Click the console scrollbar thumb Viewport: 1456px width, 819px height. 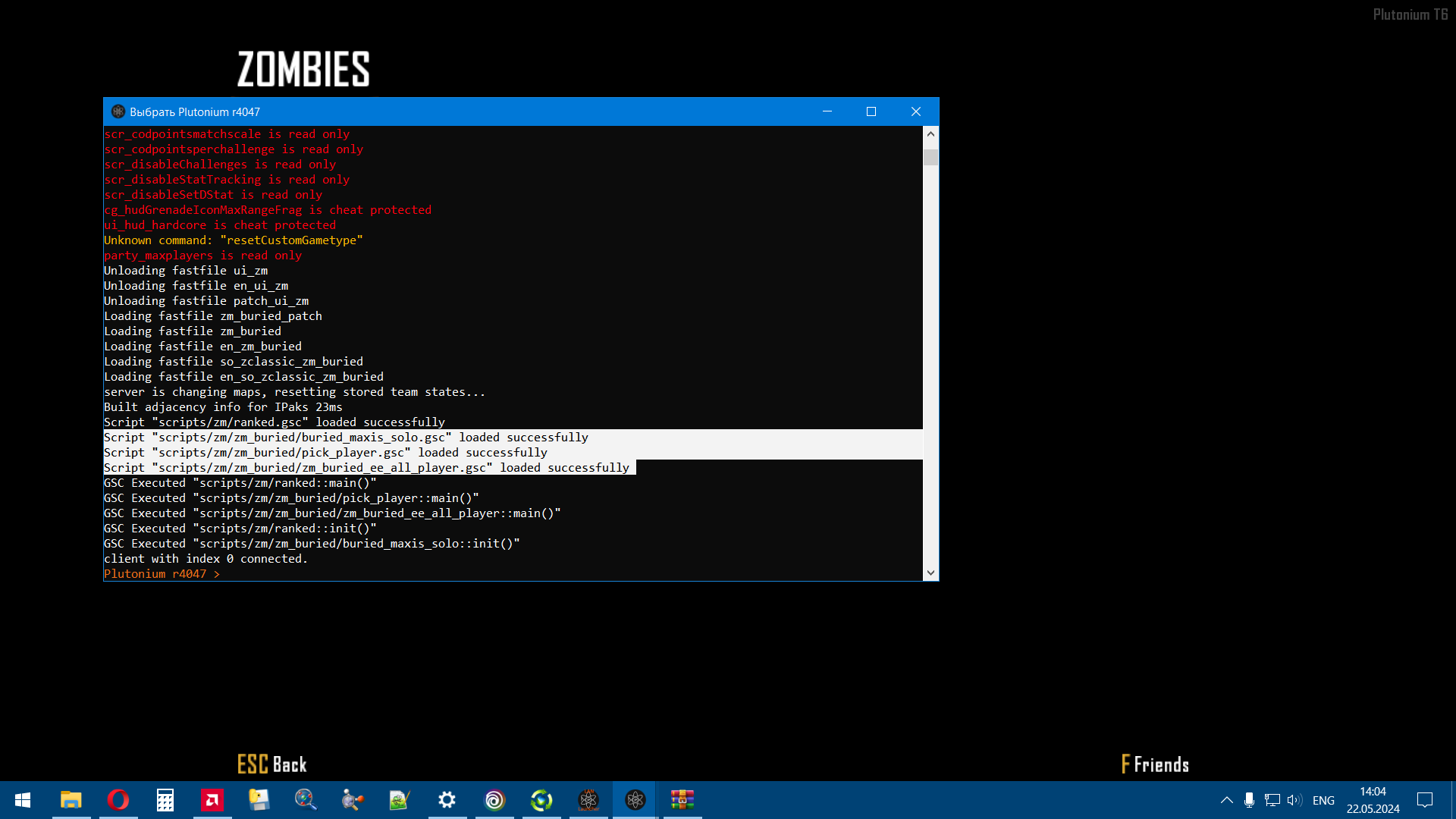tap(930, 157)
